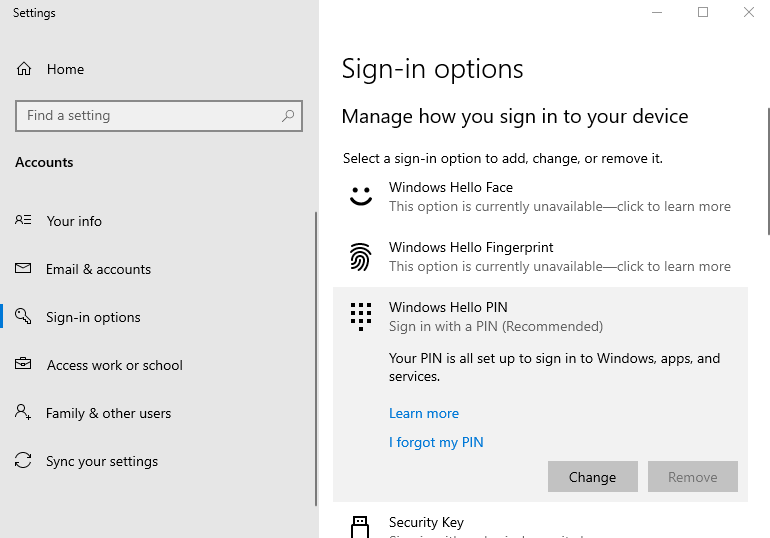Image resolution: width=770 pixels, height=538 pixels.
Task: Click the Windows Hello Face smiley icon
Action: [x=361, y=196]
